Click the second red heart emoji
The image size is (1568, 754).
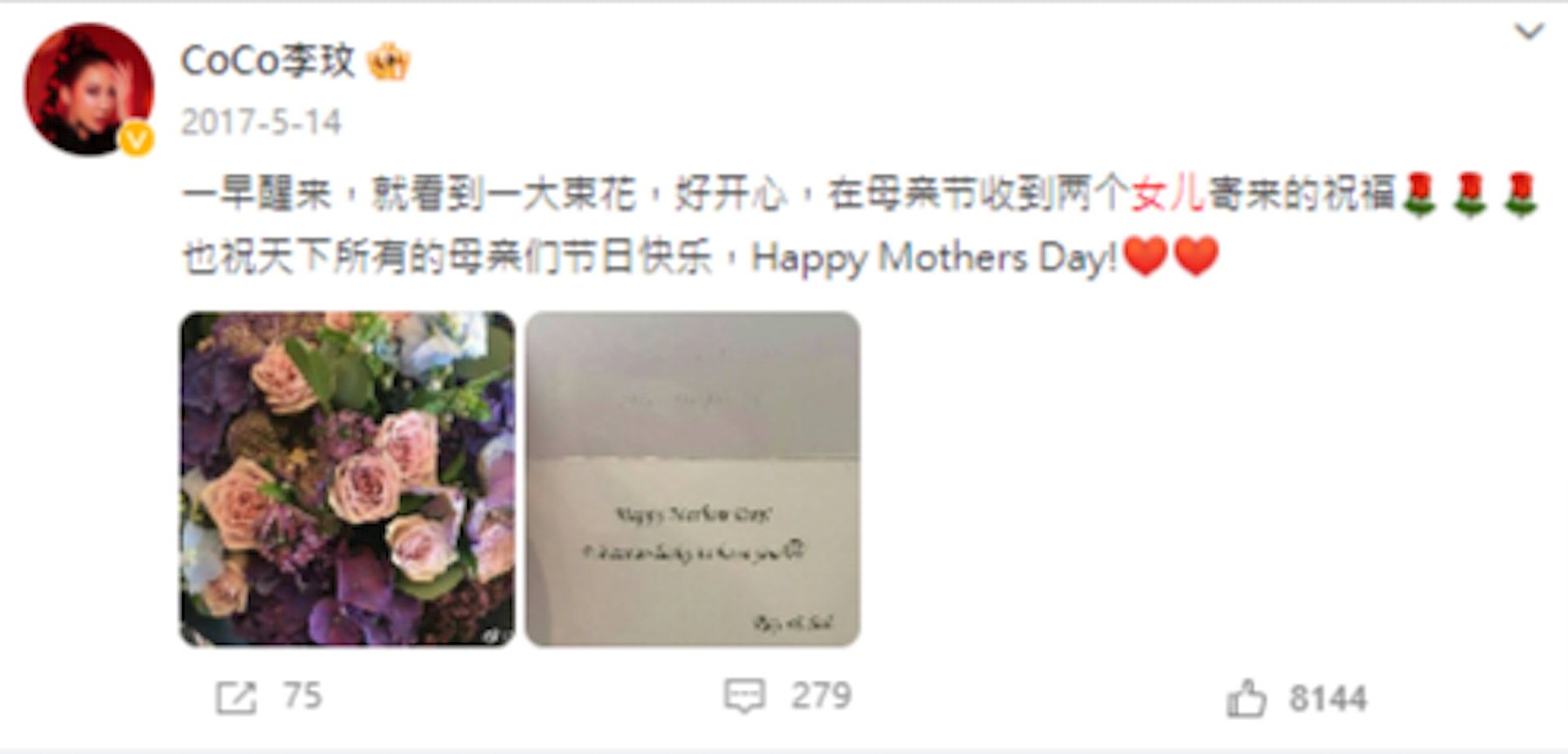click(1196, 257)
